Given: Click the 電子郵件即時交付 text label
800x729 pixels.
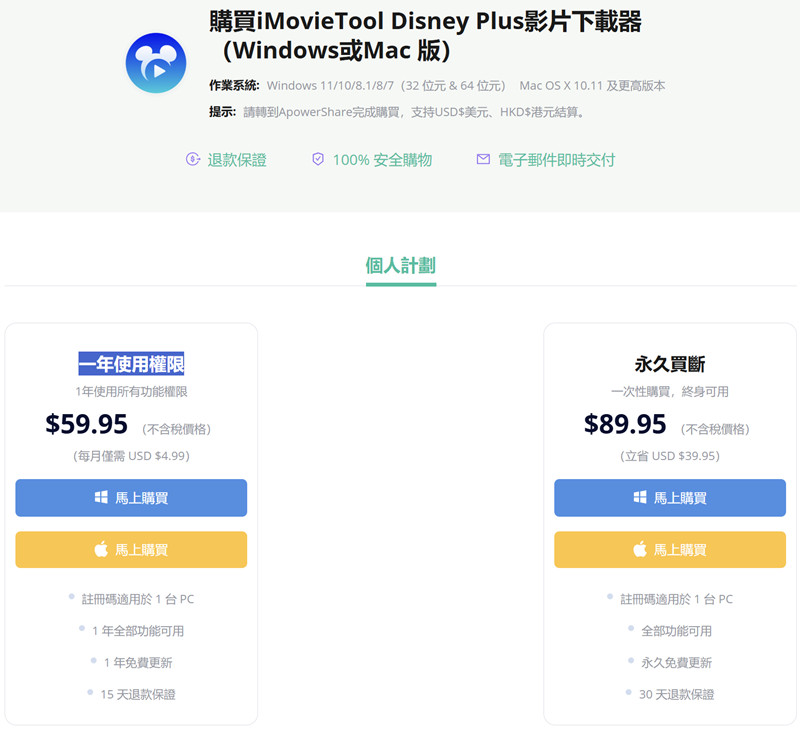Looking at the screenshot, I should coord(558,160).
